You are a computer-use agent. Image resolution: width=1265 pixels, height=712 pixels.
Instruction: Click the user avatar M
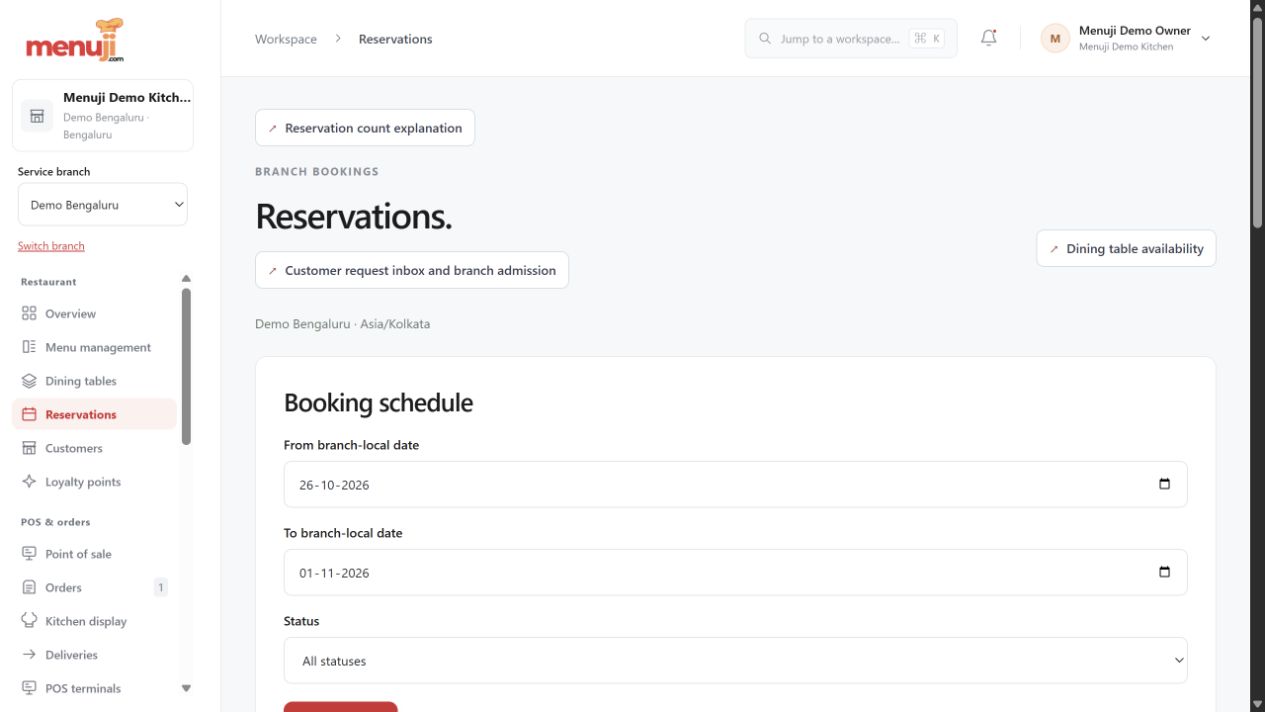1055,38
